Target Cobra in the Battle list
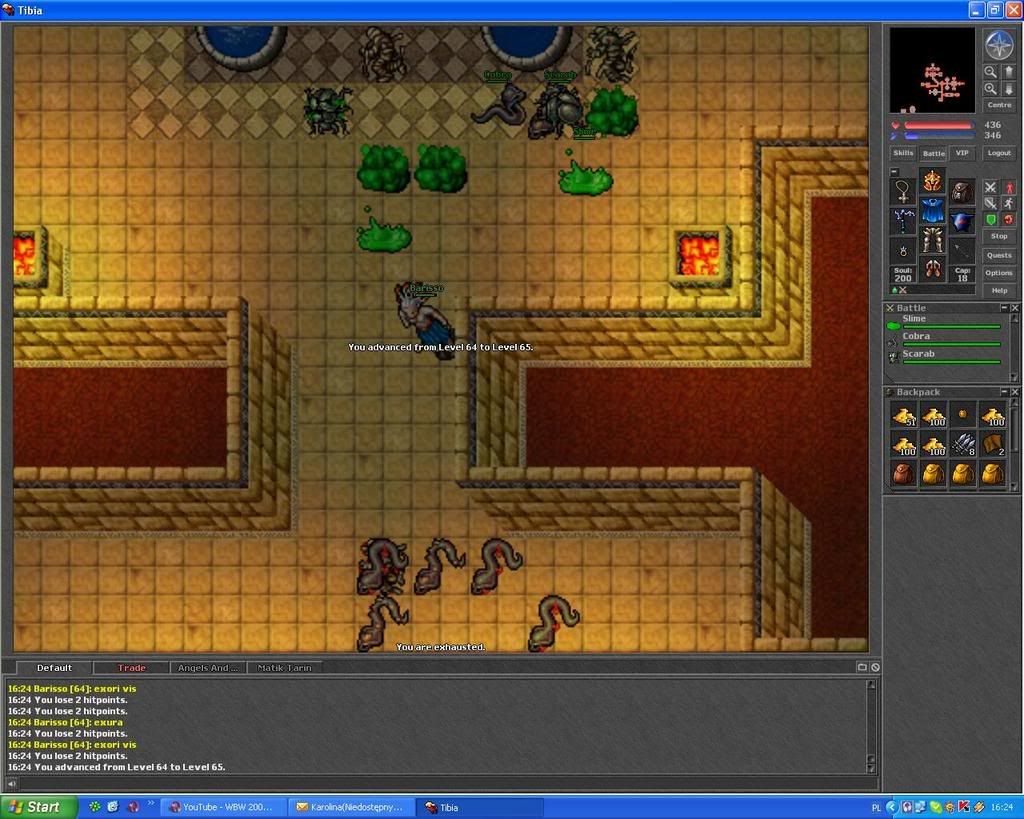Screen dimensions: 1024x819 (x=944, y=340)
